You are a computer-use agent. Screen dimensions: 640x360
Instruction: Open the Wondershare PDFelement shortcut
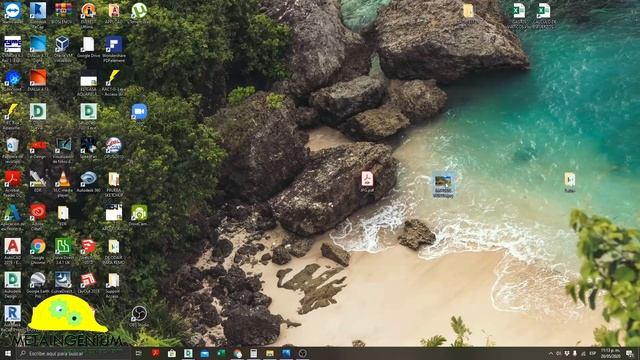[114, 44]
